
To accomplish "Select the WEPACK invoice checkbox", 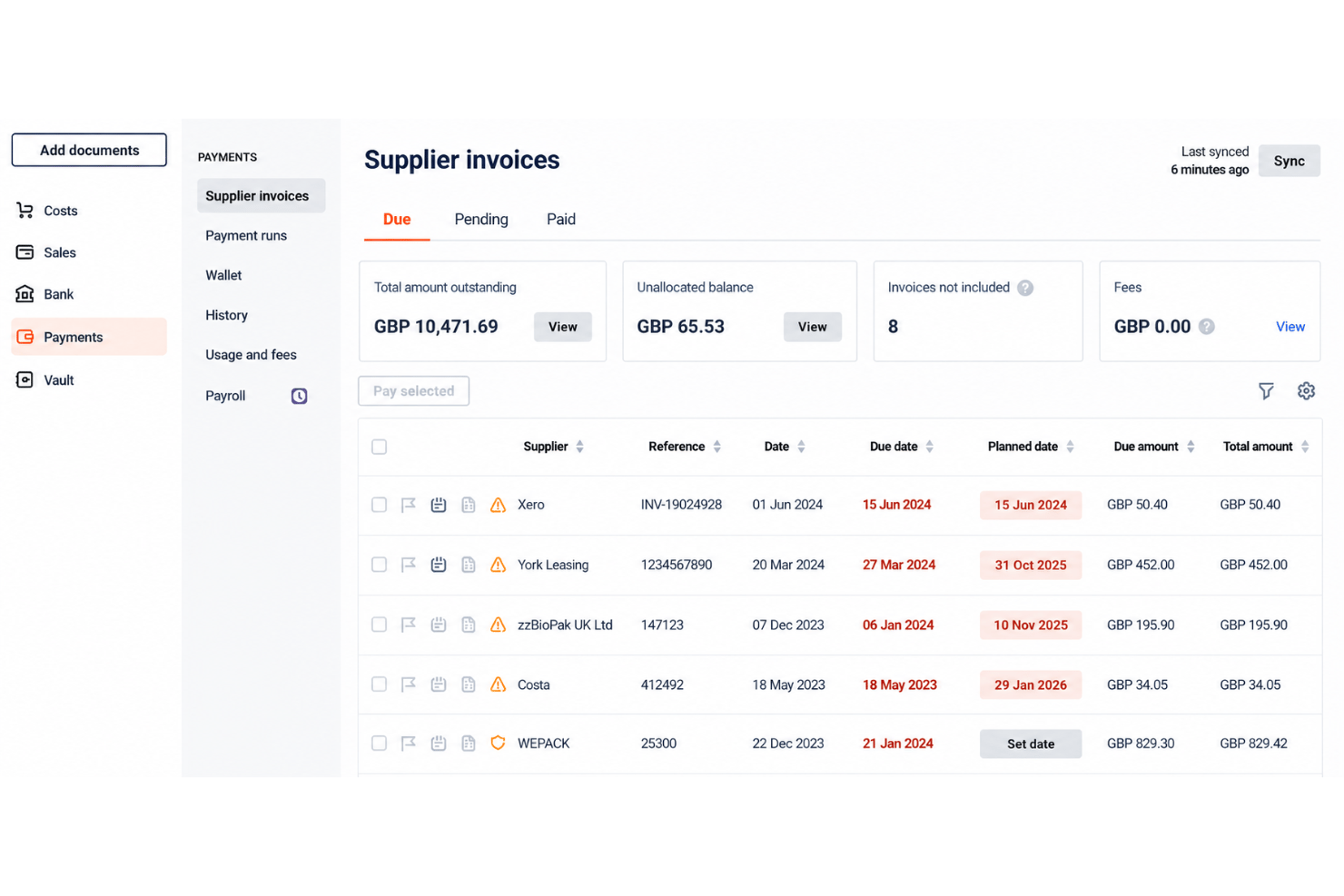I will pyautogui.click(x=380, y=743).
